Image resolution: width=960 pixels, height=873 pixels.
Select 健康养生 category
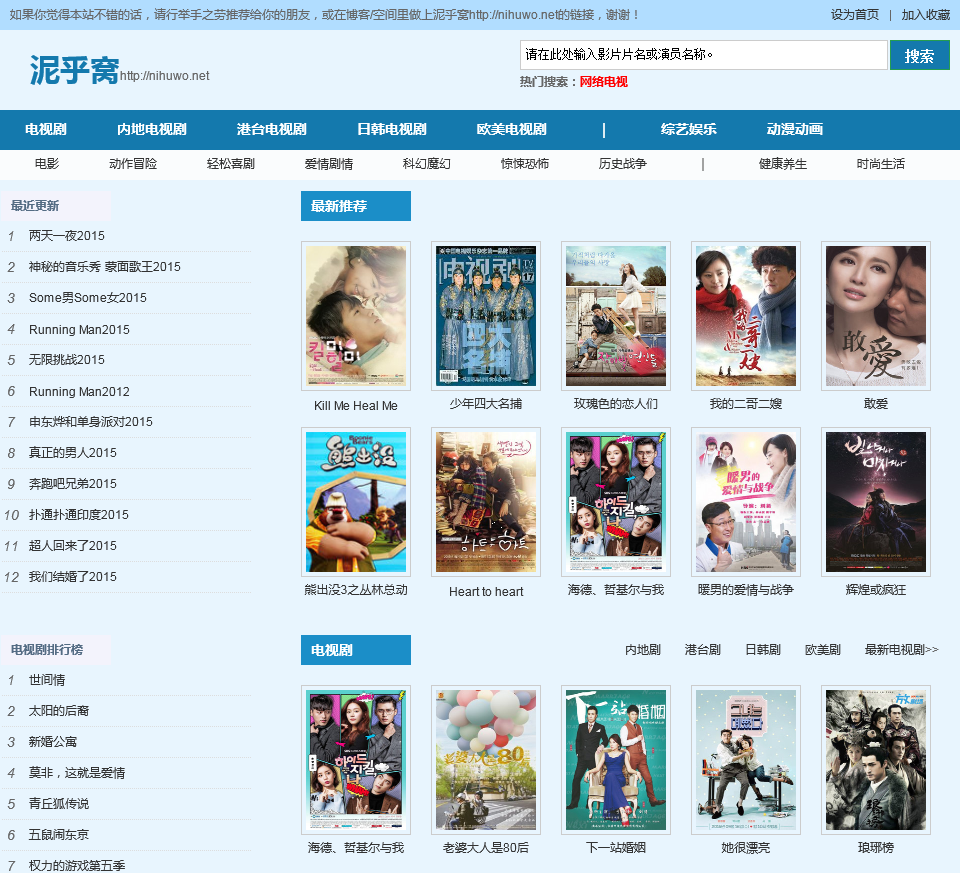[x=782, y=163]
